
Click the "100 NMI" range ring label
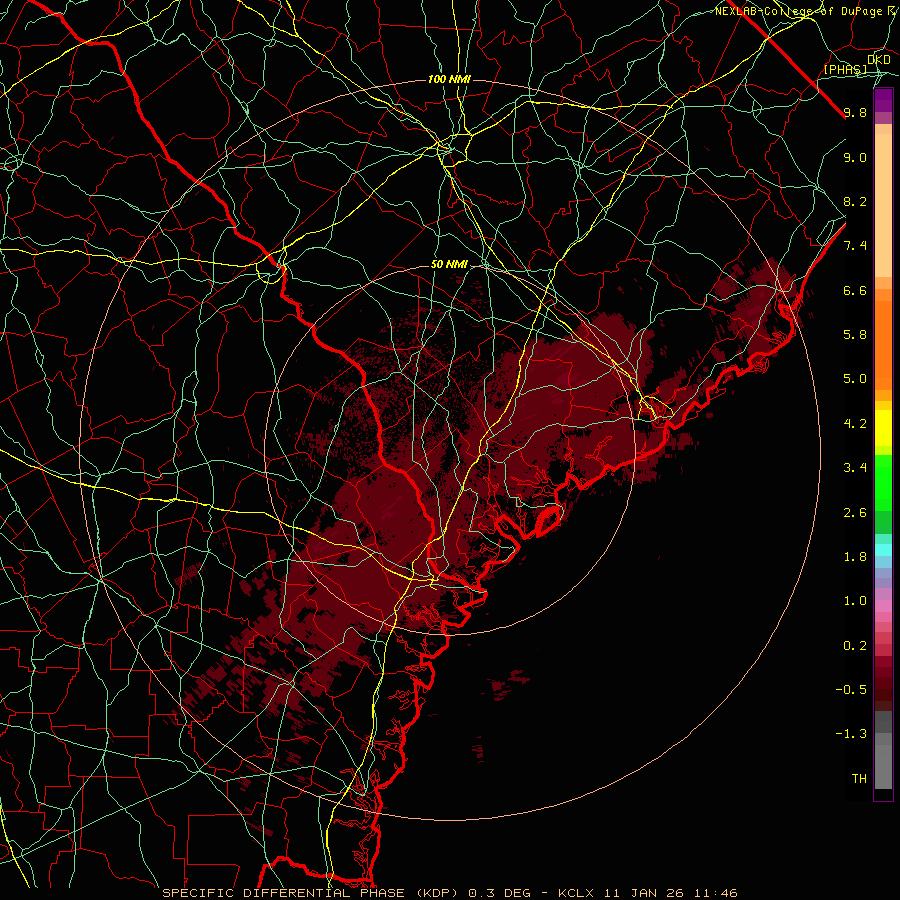449,79
